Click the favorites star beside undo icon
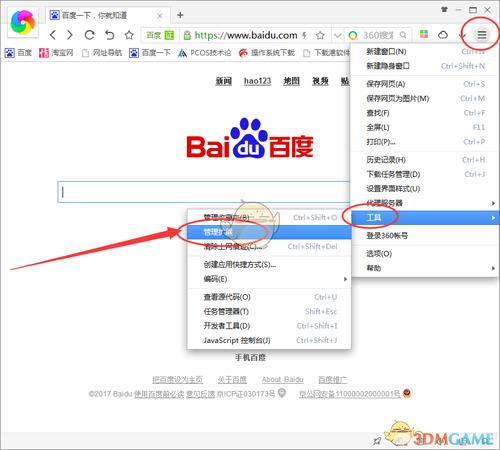 point(129,35)
